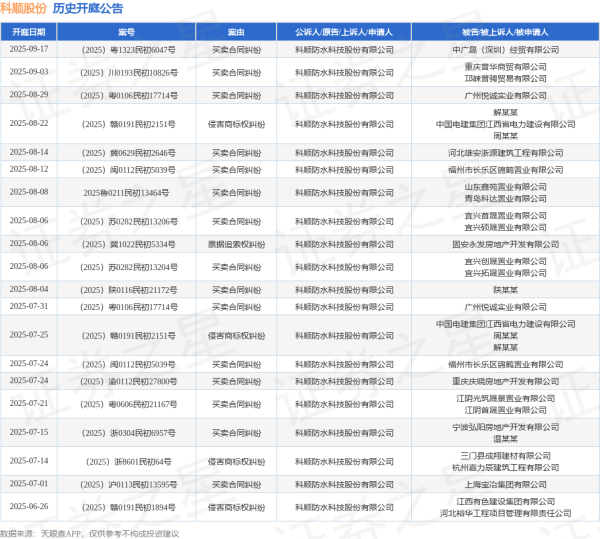The image size is (600, 539).
Task: Click defendant 三门县成翔建材有限公司
Action: point(504,455)
